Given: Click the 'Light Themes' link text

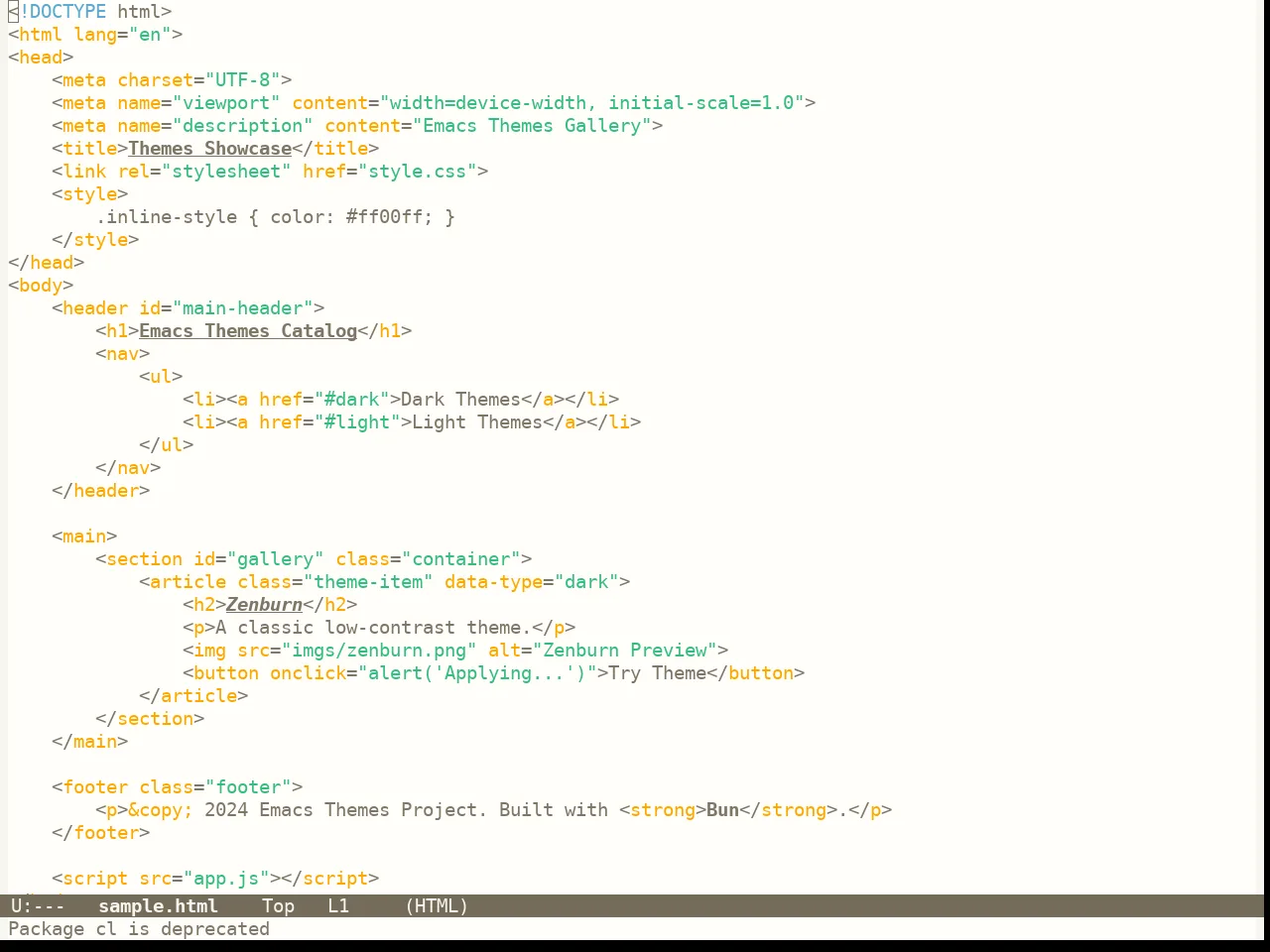Looking at the screenshot, I should [477, 422].
